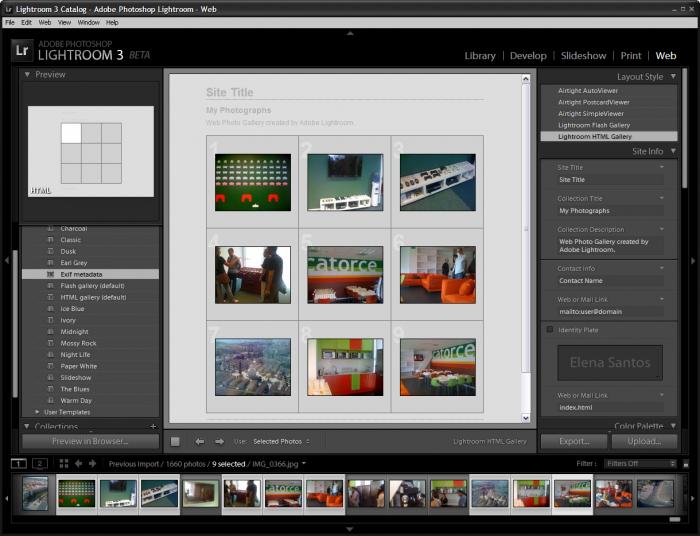Open second window display 2 icon
This screenshot has height=536, width=700.
click(x=40, y=464)
